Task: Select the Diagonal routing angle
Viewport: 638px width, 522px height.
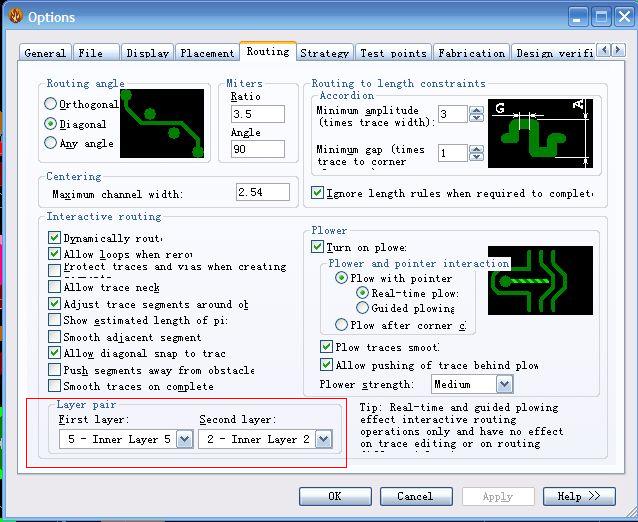Action: (x=50, y=124)
